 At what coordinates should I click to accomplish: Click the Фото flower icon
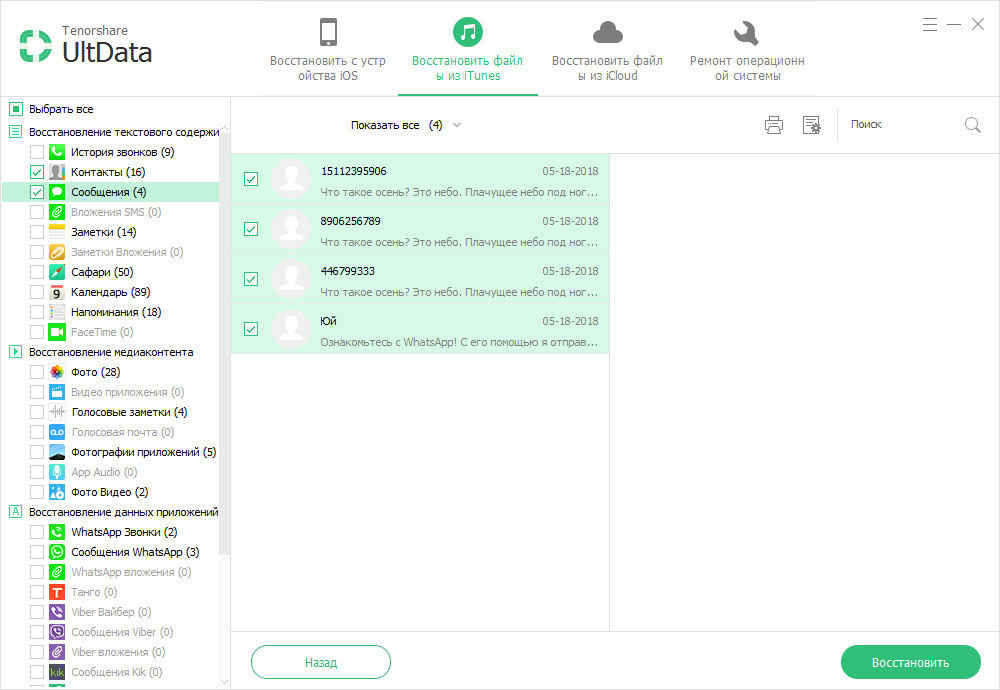click(x=57, y=372)
